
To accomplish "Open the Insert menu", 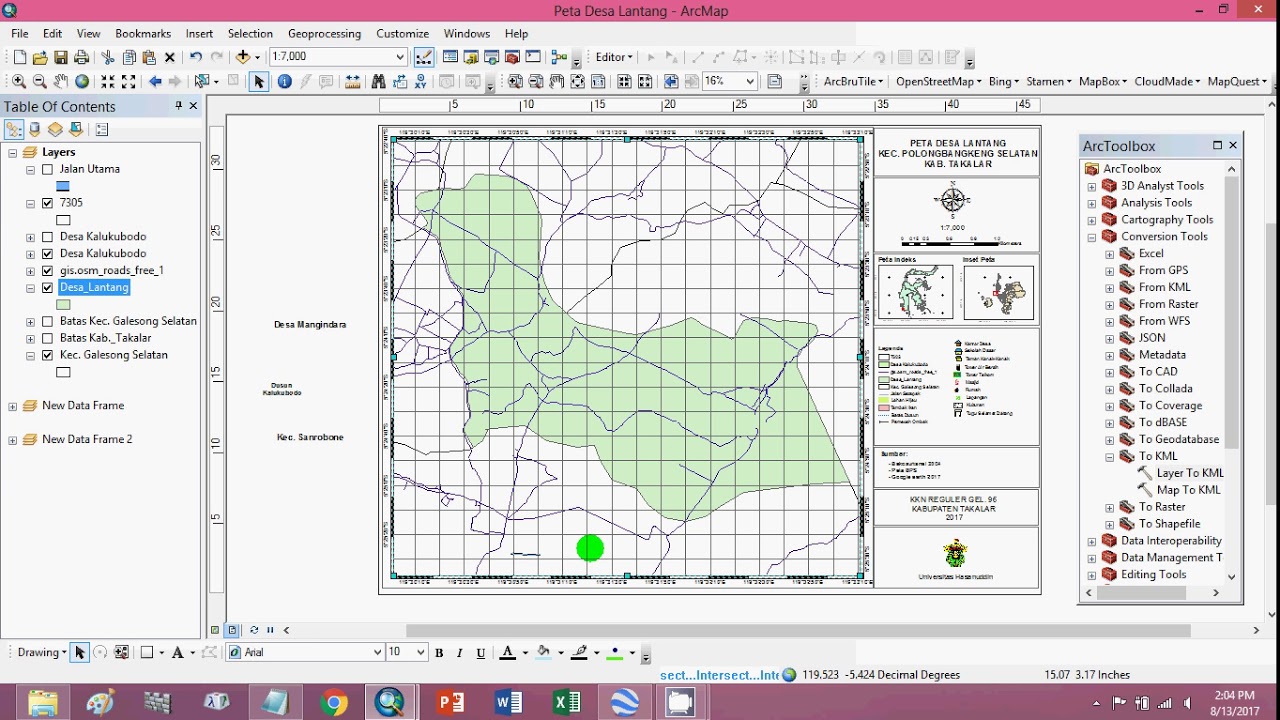I will [x=199, y=33].
